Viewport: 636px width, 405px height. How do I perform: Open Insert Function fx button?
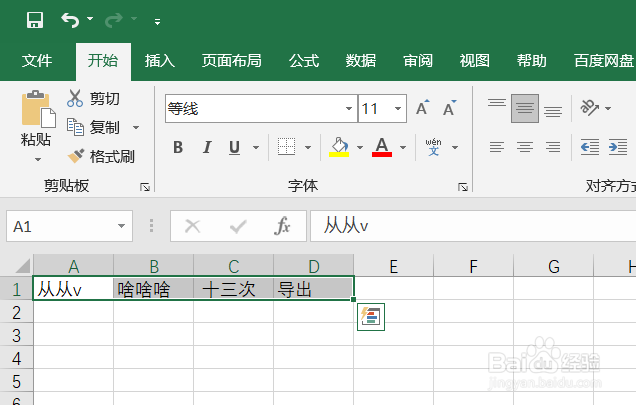click(x=282, y=226)
